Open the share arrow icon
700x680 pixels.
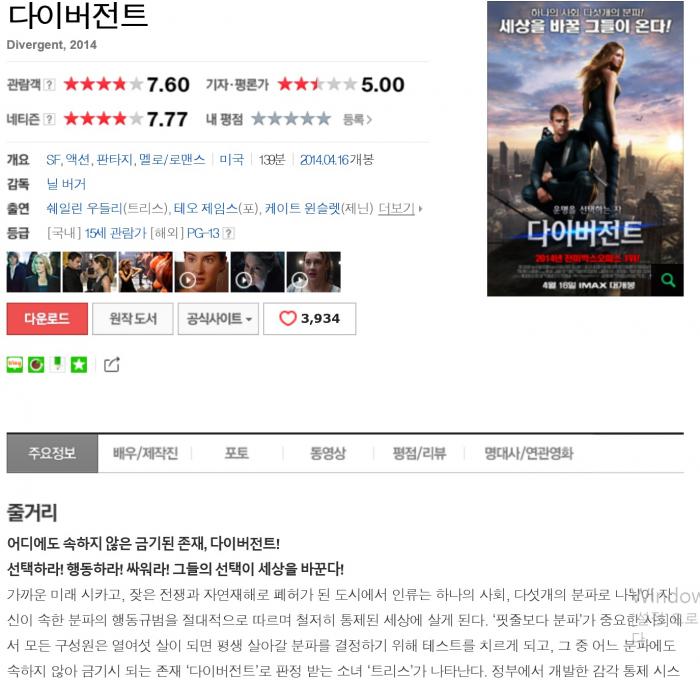(112, 364)
